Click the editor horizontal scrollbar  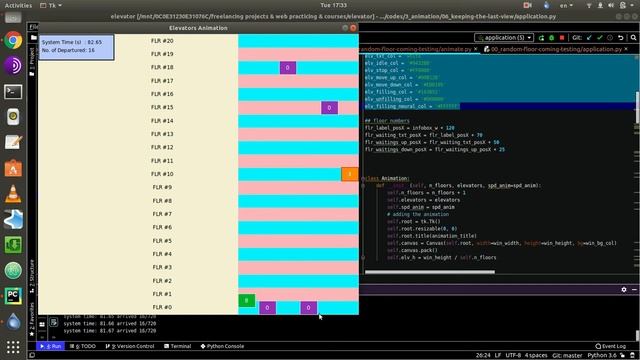[x=429, y=272]
